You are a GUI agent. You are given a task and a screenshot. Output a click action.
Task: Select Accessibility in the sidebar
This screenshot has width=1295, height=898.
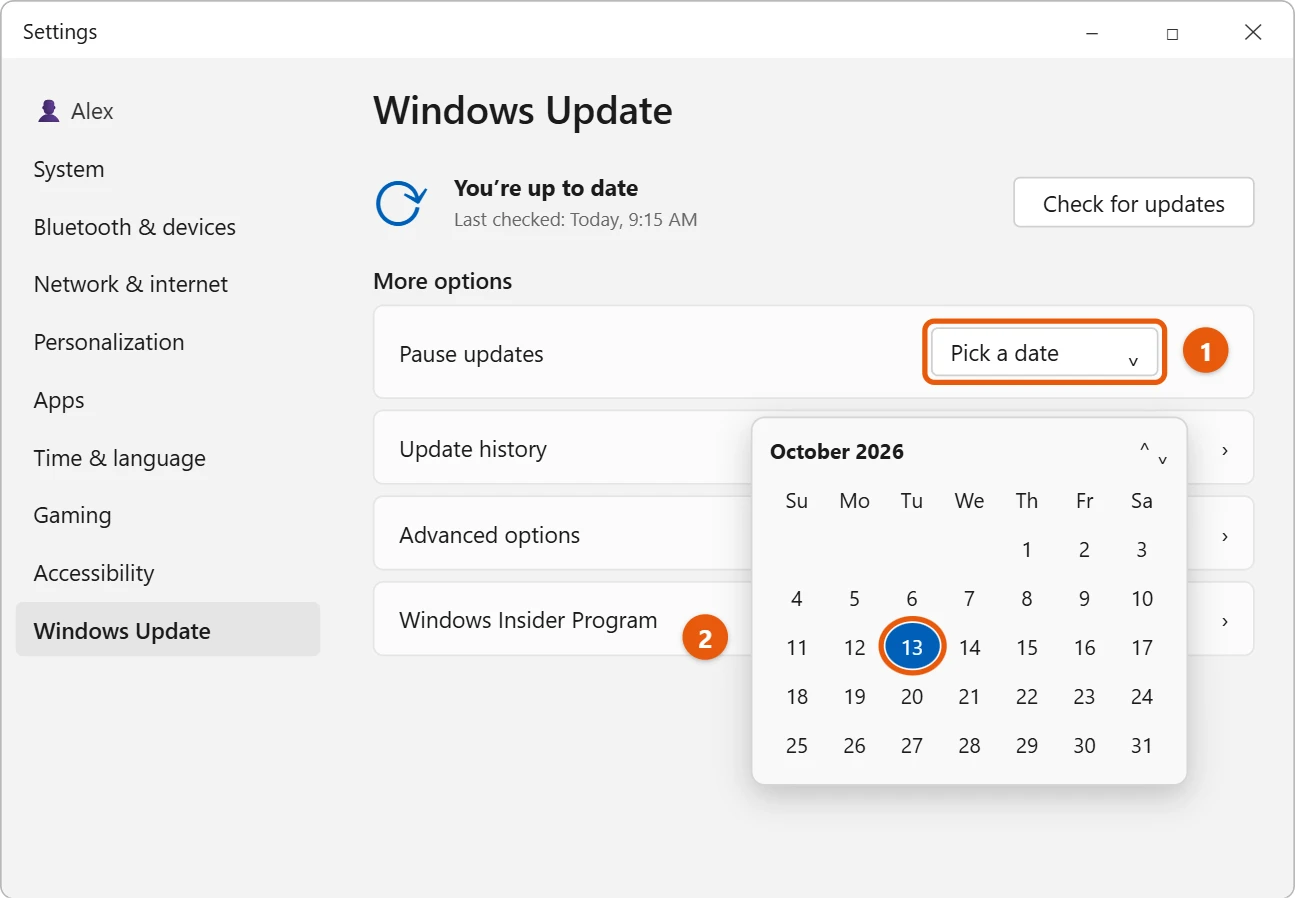pos(168,573)
